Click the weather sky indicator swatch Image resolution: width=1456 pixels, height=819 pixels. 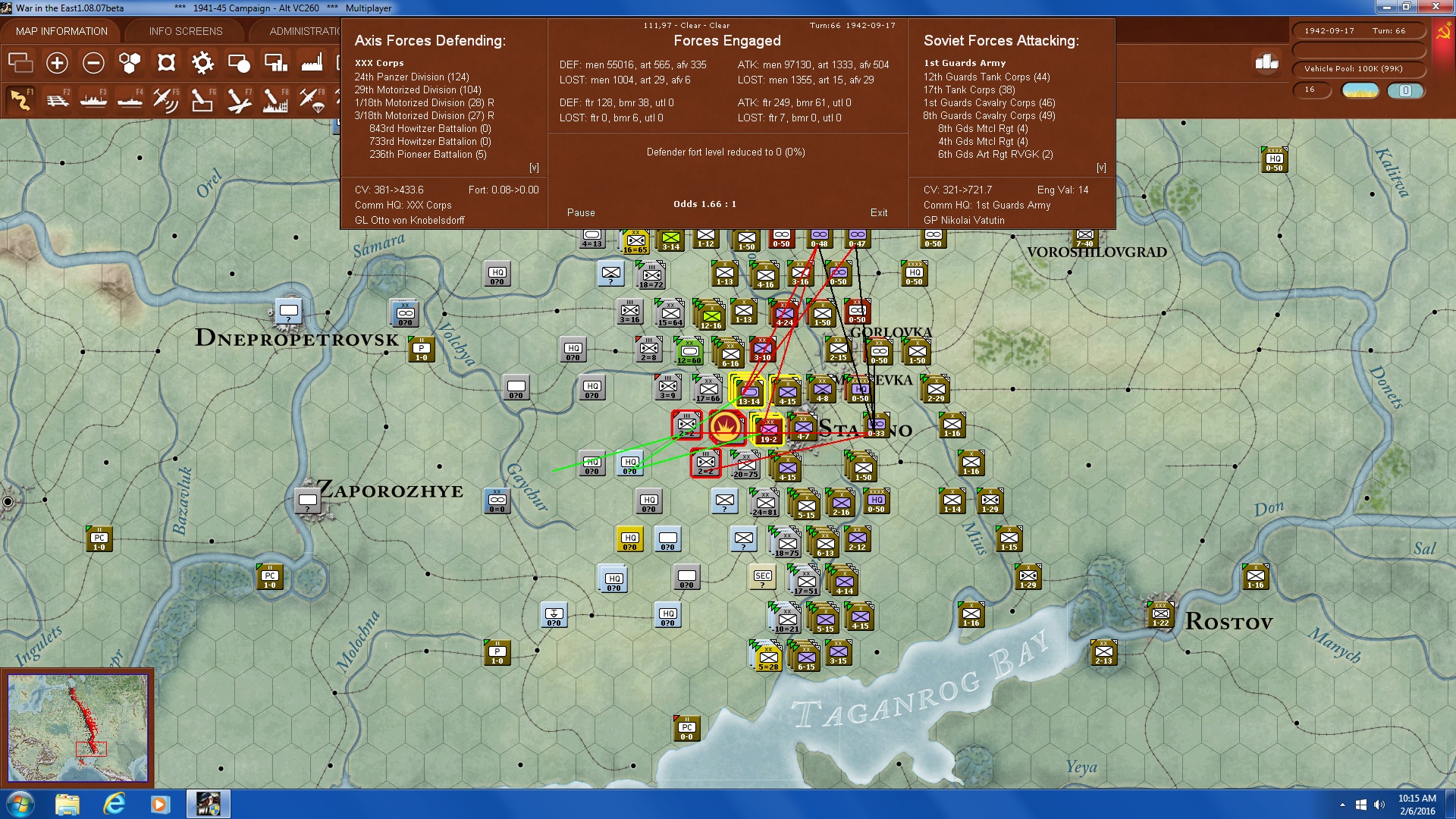pos(1360,90)
